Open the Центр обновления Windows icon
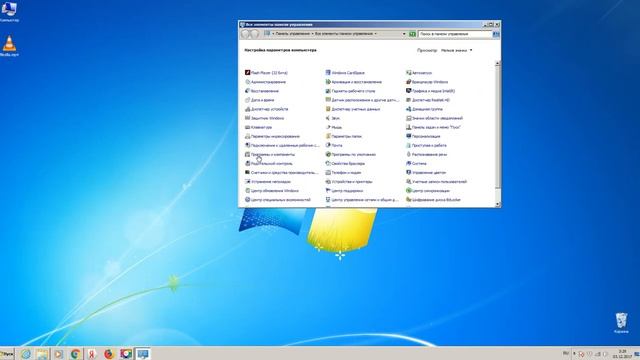This screenshot has width=640, height=360. [x=247, y=191]
